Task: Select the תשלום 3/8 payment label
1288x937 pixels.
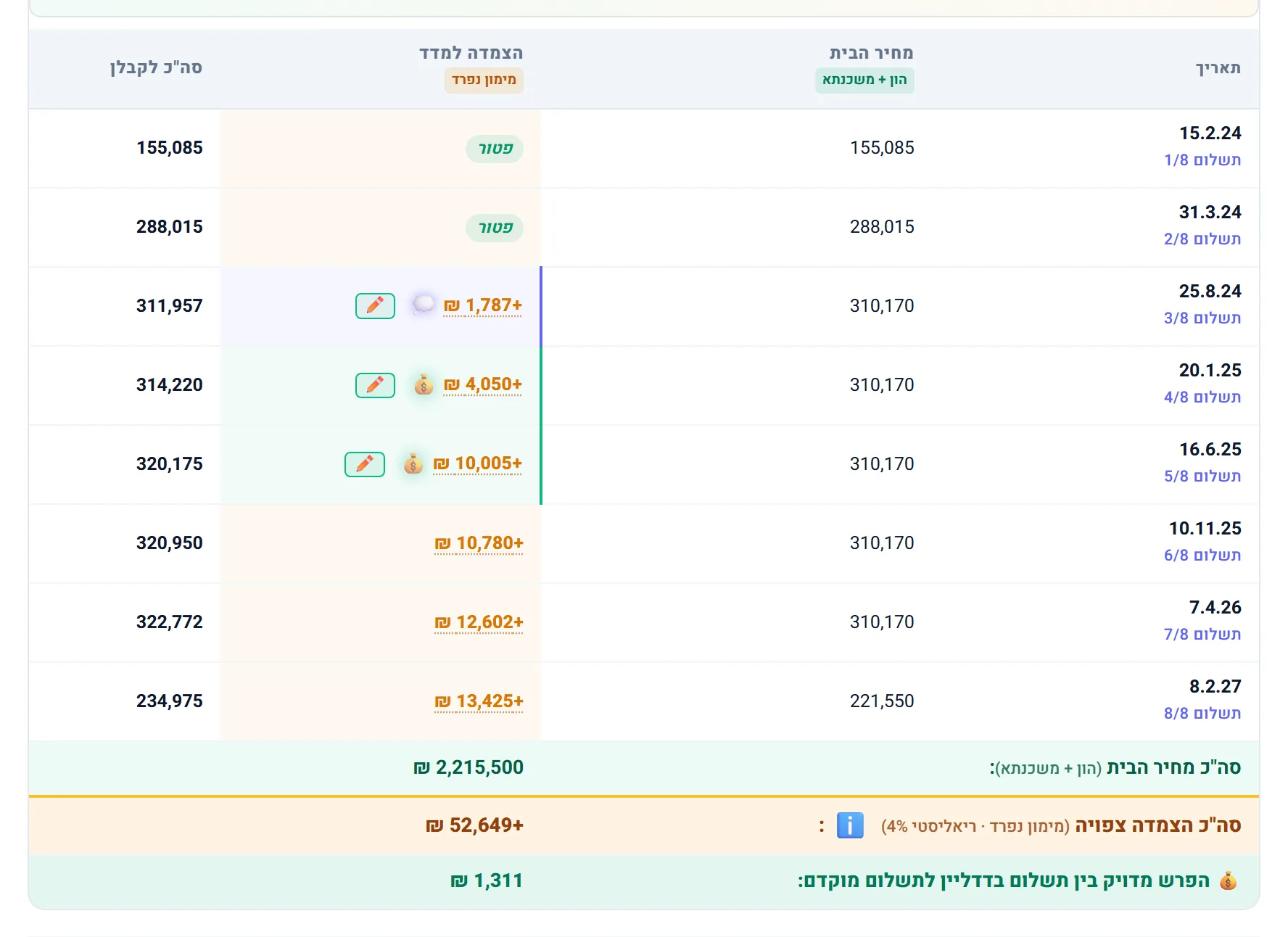Action: point(1202,318)
